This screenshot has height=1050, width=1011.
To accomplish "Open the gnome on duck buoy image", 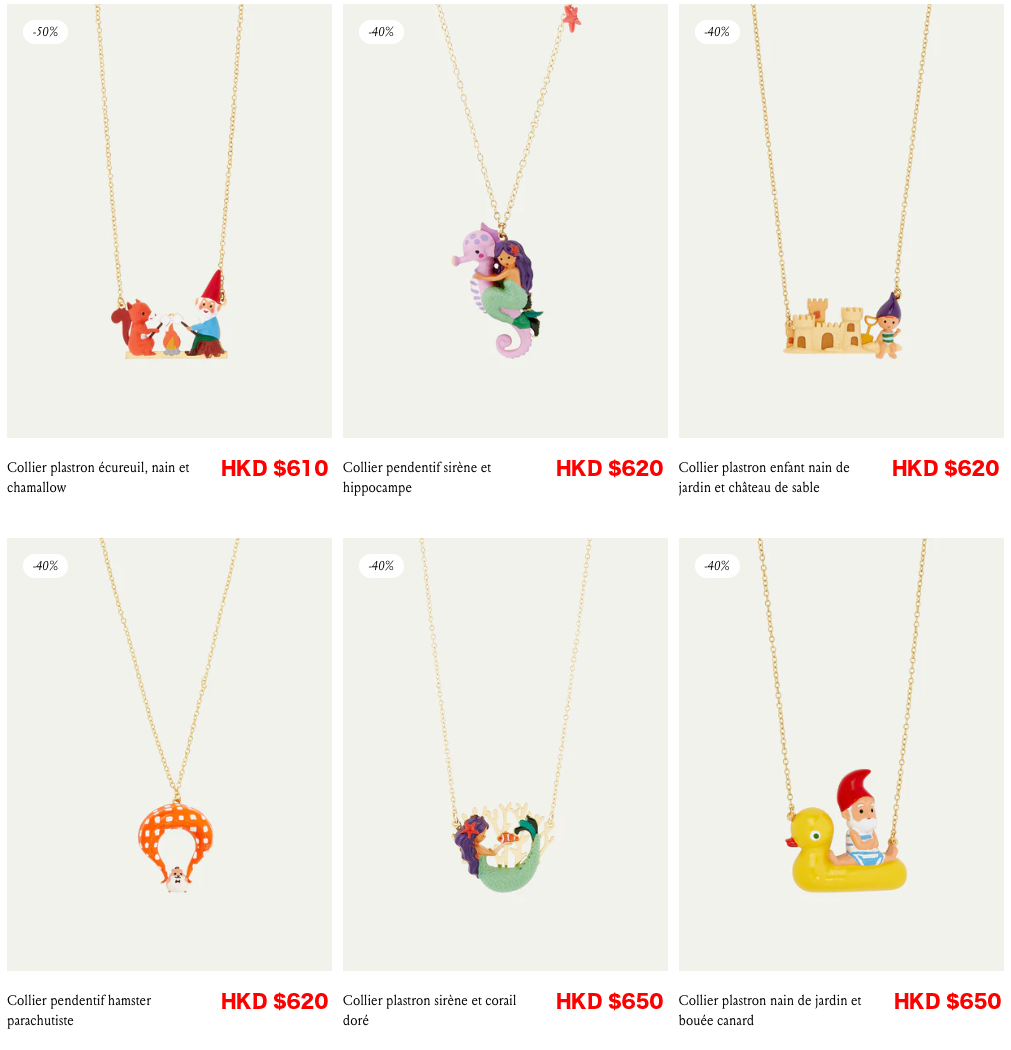I will [x=842, y=755].
